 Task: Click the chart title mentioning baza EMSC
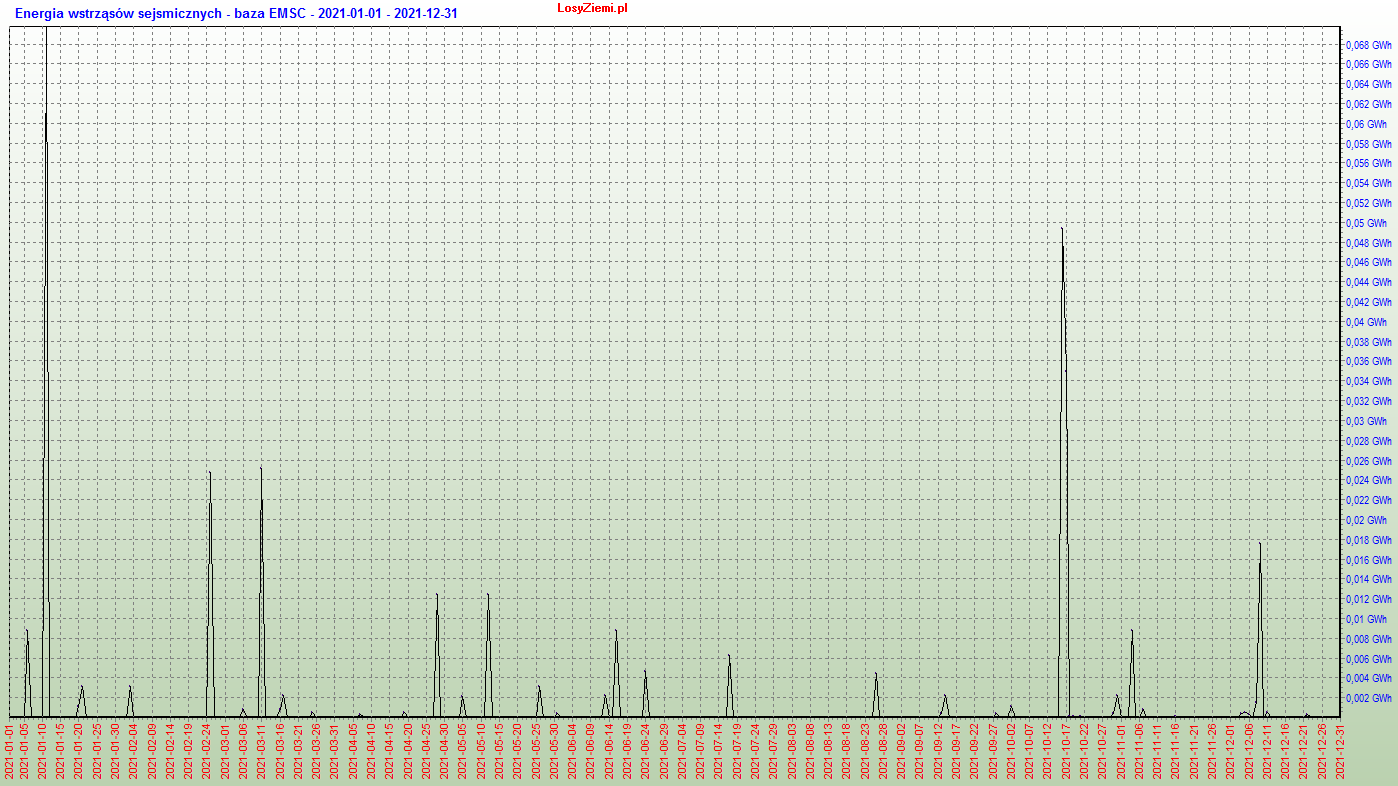click(x=236, y=14)
